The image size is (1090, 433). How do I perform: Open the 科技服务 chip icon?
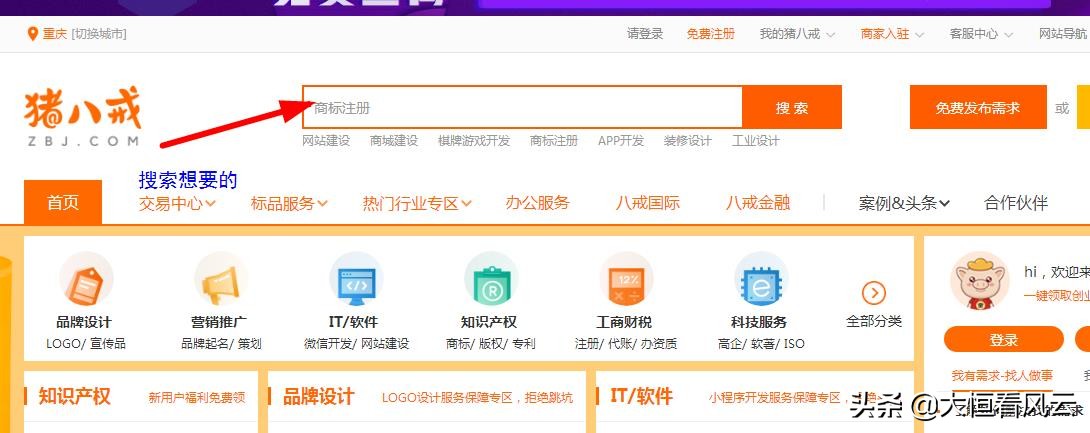pos(760,281)
